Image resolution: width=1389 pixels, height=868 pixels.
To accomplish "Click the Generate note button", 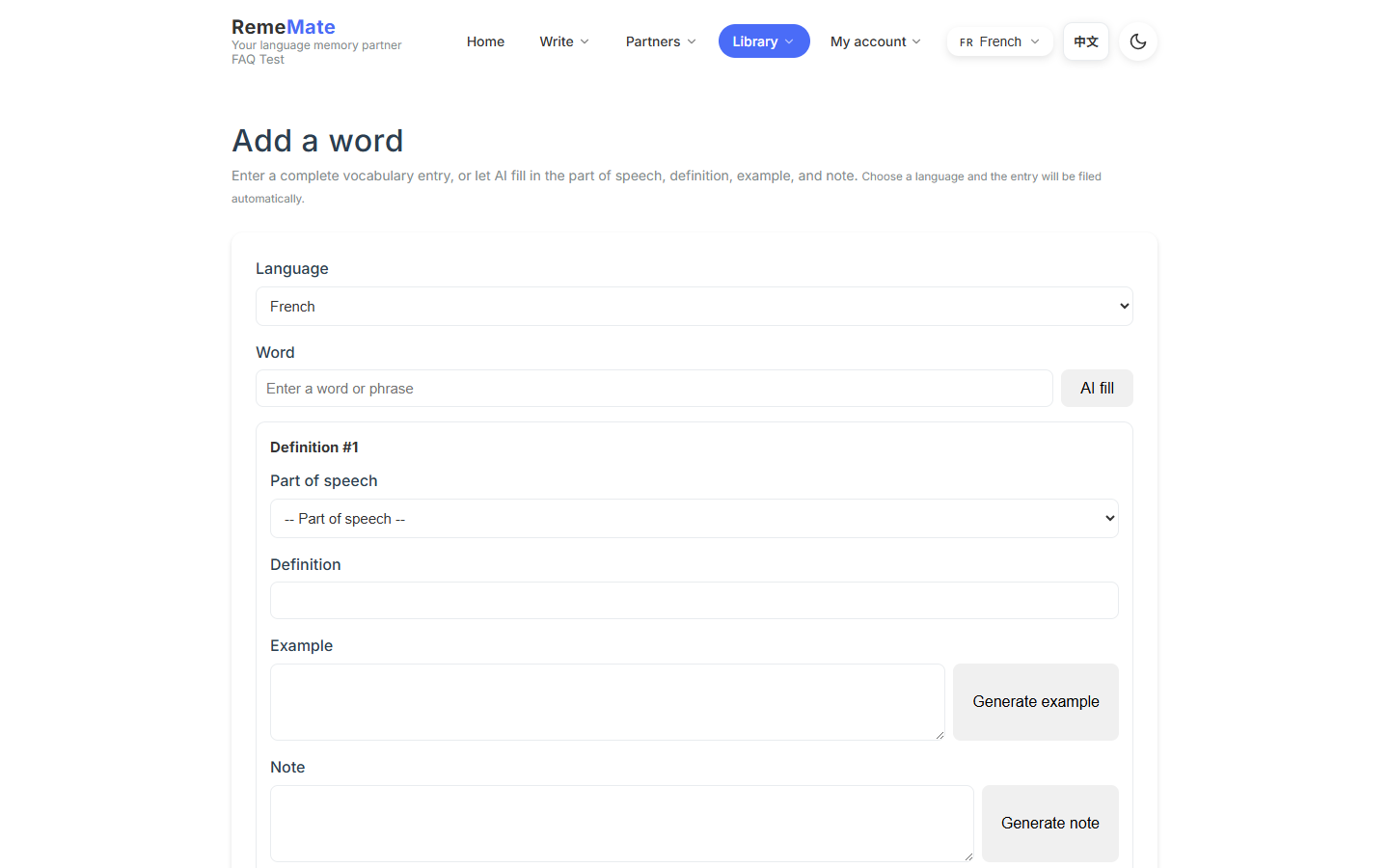I will (x=1050, y=824).
